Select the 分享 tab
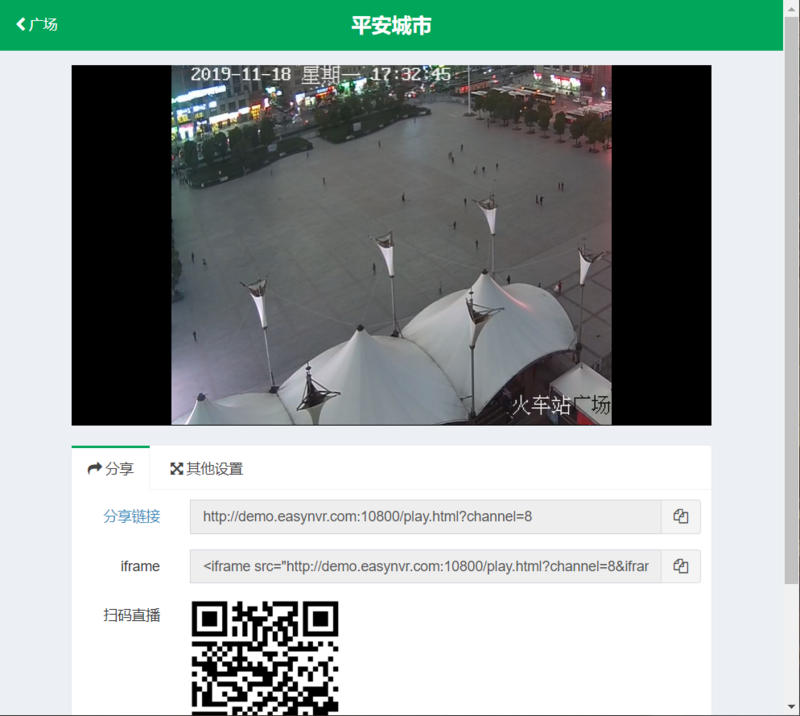 point(111,467)
